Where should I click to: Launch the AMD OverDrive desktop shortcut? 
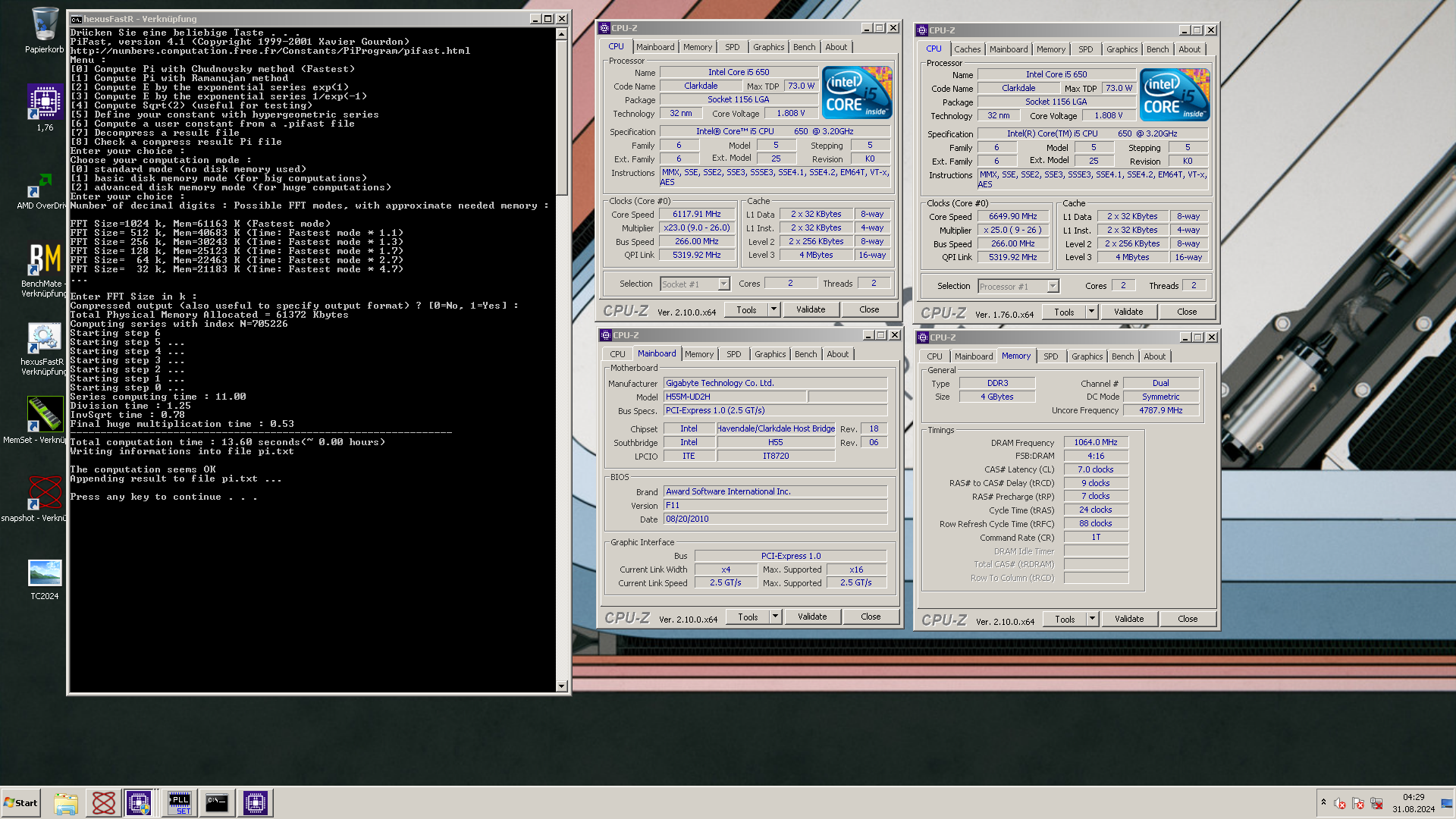(42, 190)
